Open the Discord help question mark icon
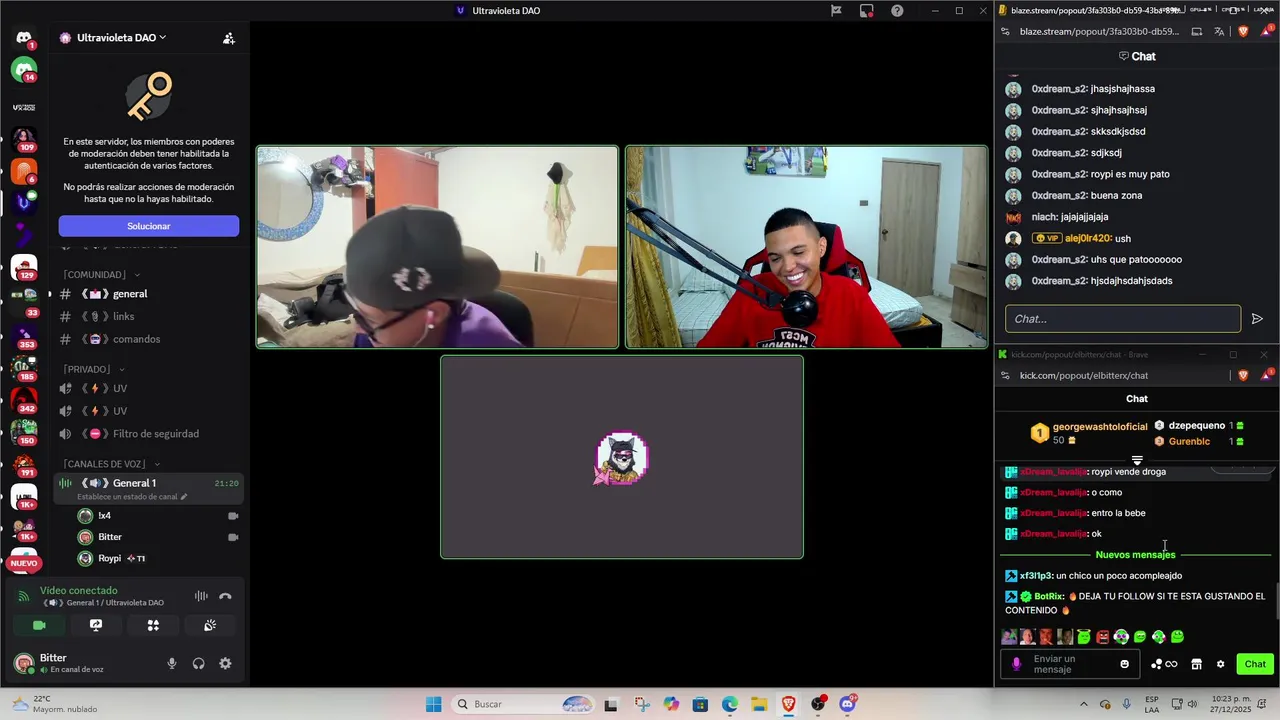Image resolution: width=1280 pixels, height=720 pixels. pyautogui.click(x=897, y=11)
